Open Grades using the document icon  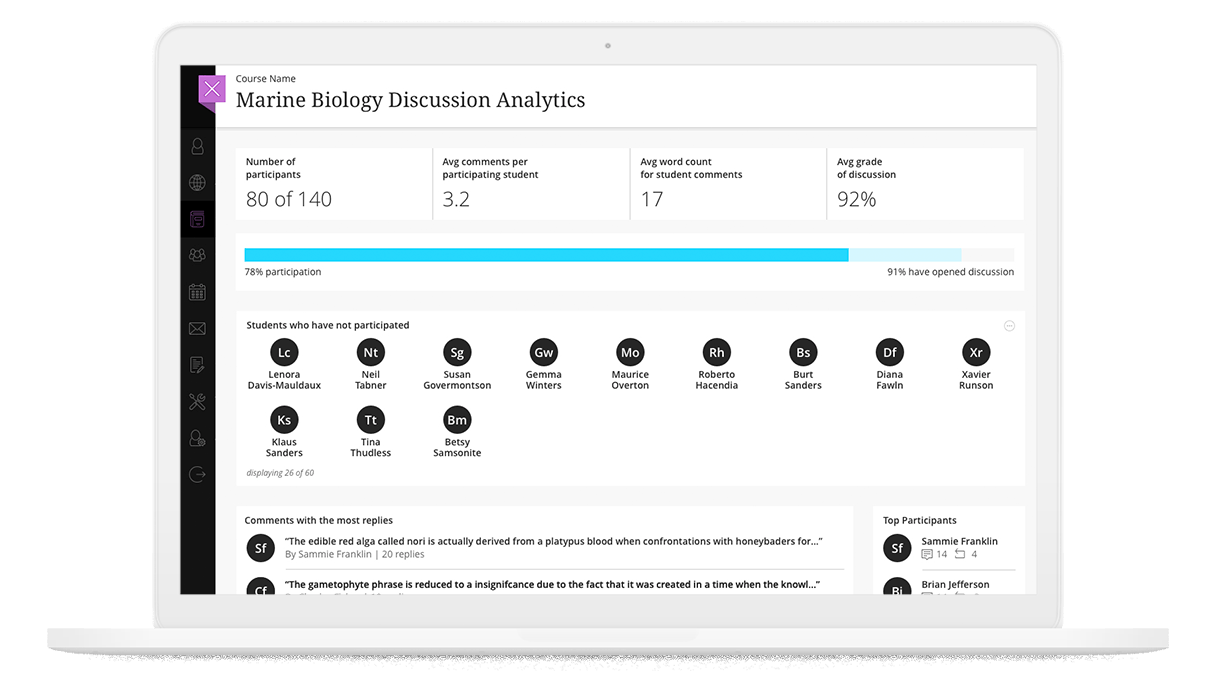click(x=197, y=364)
